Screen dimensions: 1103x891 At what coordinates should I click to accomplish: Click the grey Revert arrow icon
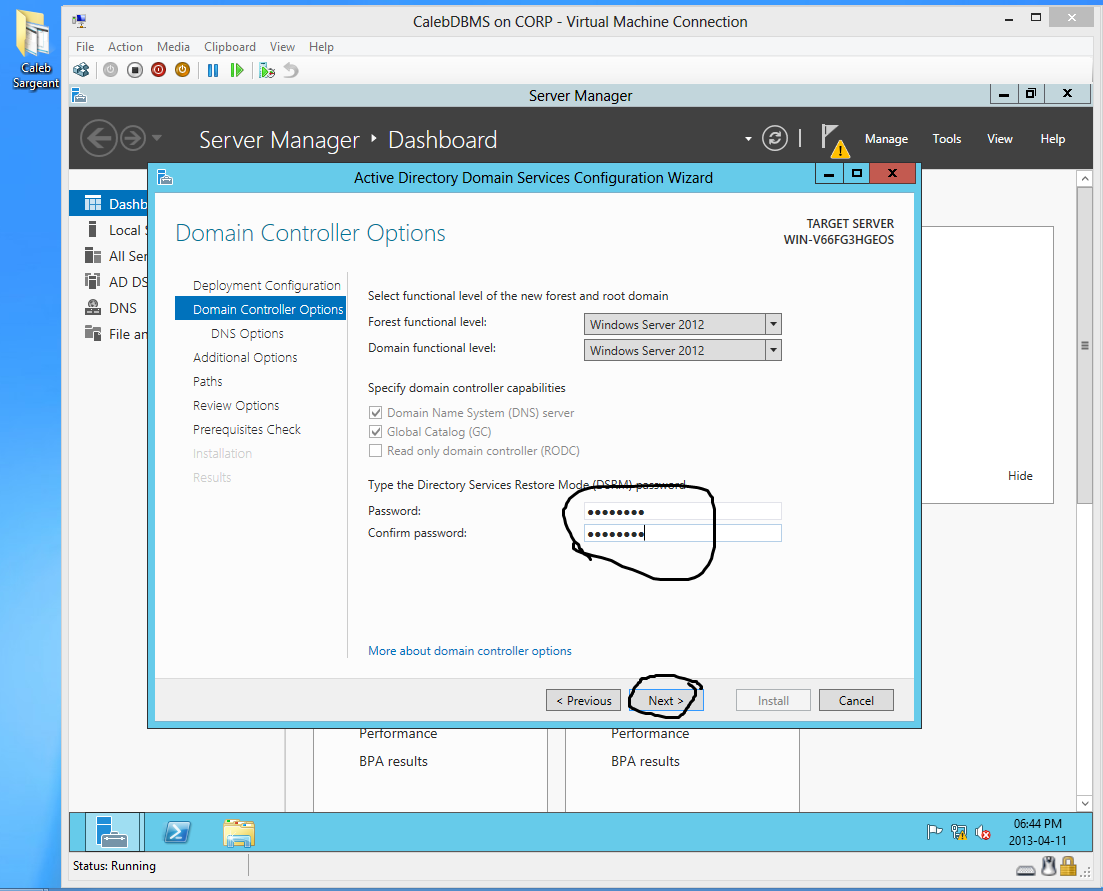click(291, 70)
